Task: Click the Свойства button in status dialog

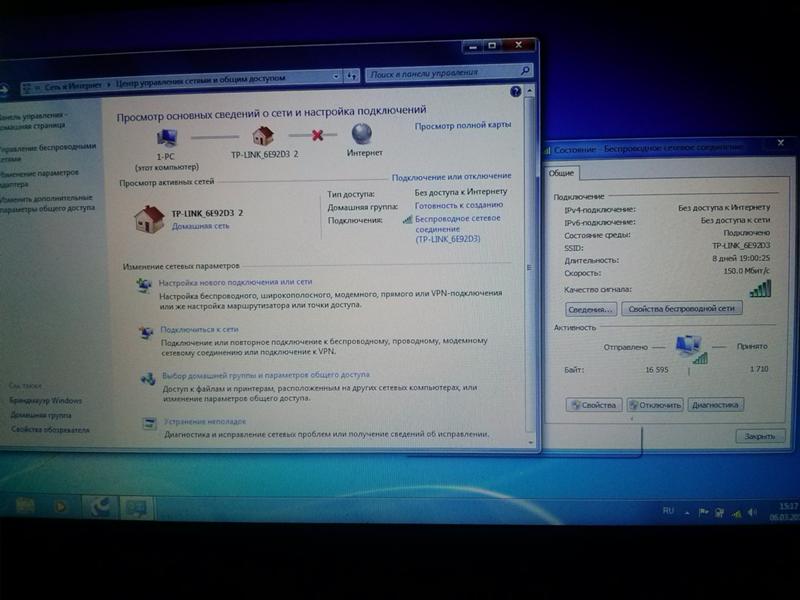Action: [x=594, y=405]
